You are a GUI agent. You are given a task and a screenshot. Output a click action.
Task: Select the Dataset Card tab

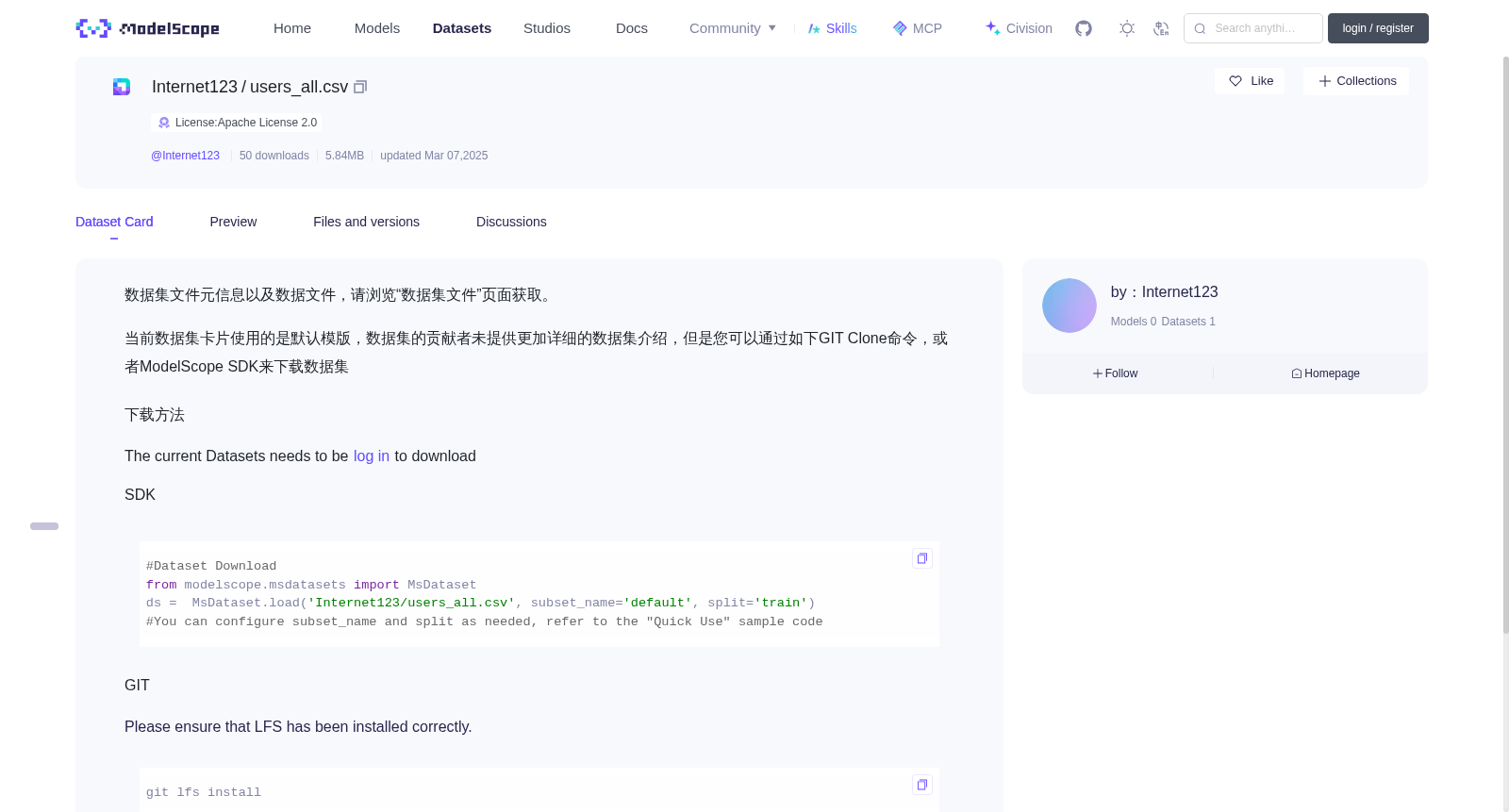[114, 222]
